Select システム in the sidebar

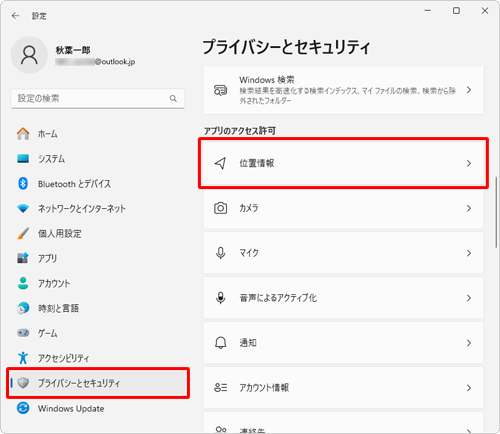(98, 159)
